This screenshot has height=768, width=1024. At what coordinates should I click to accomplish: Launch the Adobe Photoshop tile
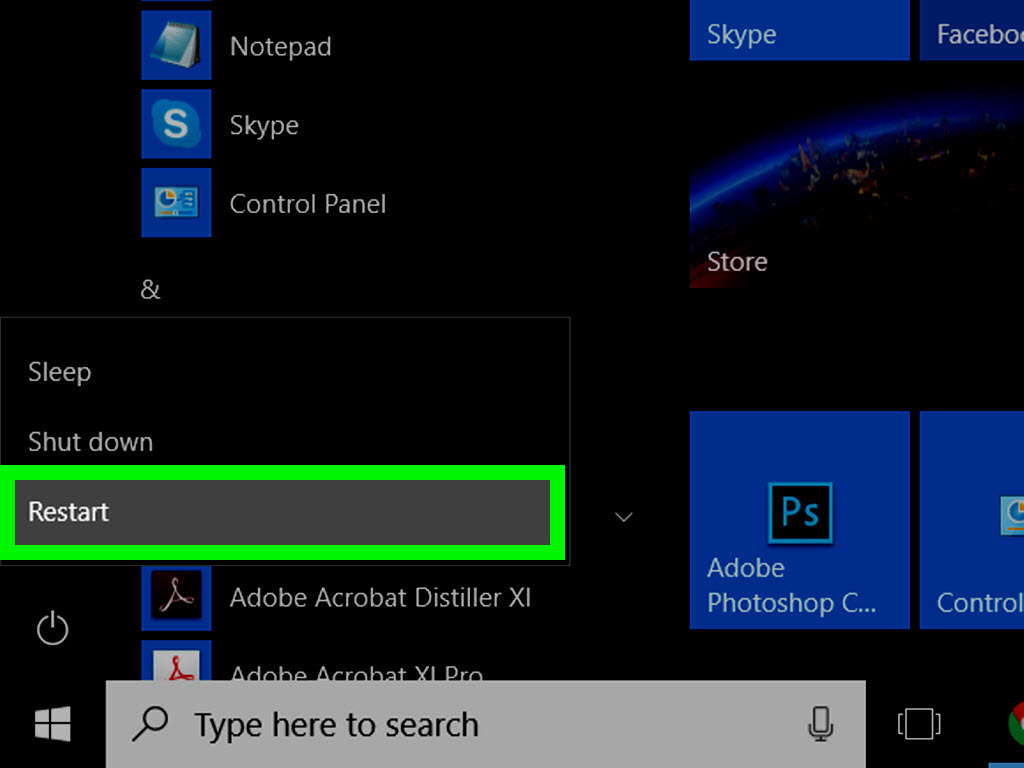coord(799,520)
